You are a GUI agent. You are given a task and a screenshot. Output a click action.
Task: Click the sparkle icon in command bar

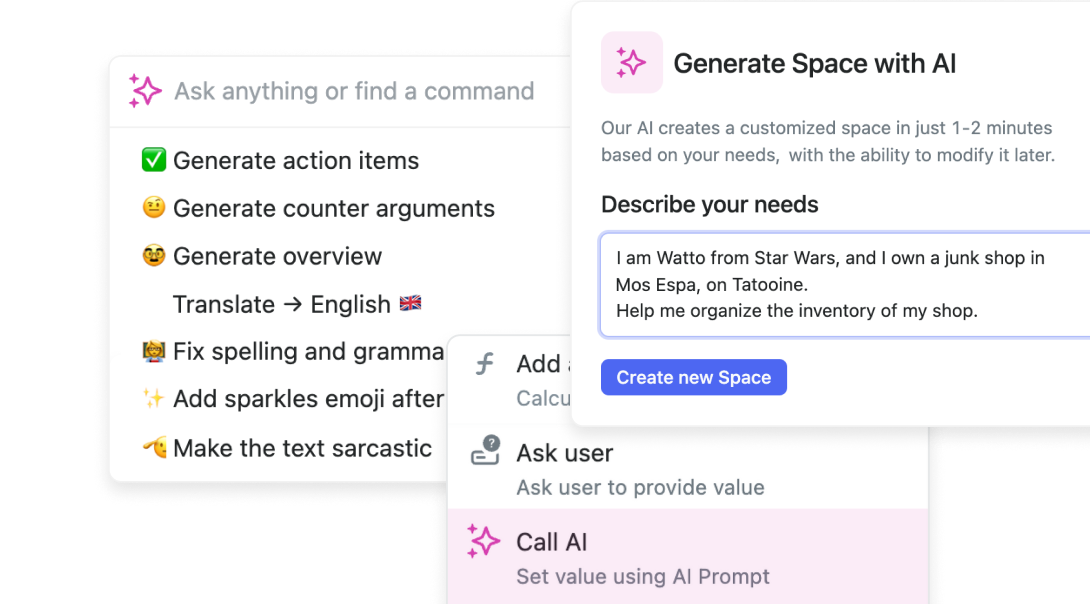coord(145,91)
